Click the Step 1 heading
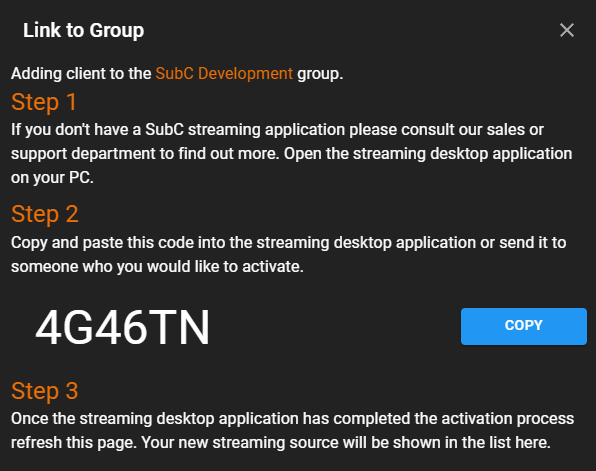The image size is (596, 471). (x=44, y=102)
